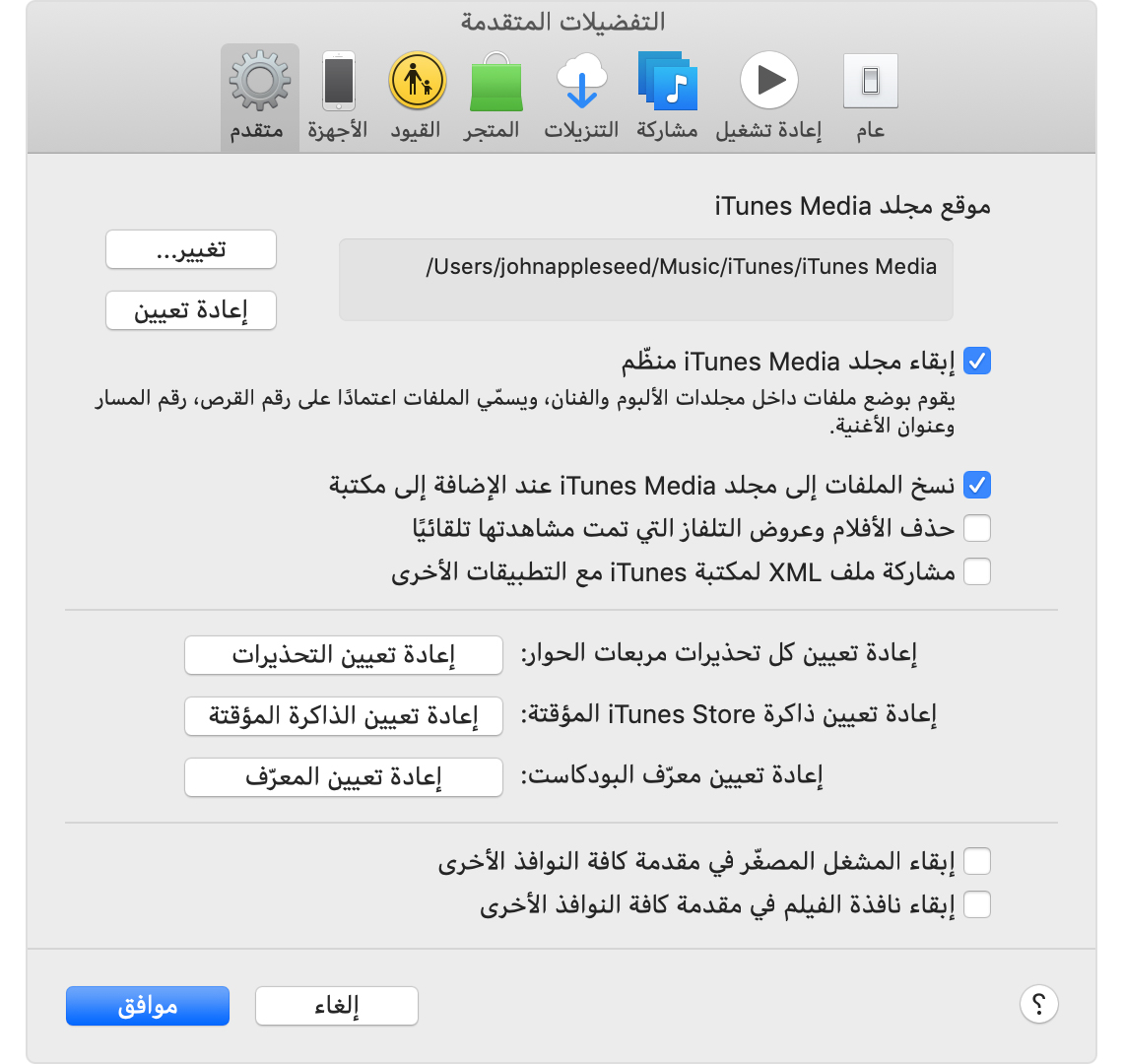Click the help question mark button
Viewport: 1123px width, 1064px height.
tap(1038, 1005)
